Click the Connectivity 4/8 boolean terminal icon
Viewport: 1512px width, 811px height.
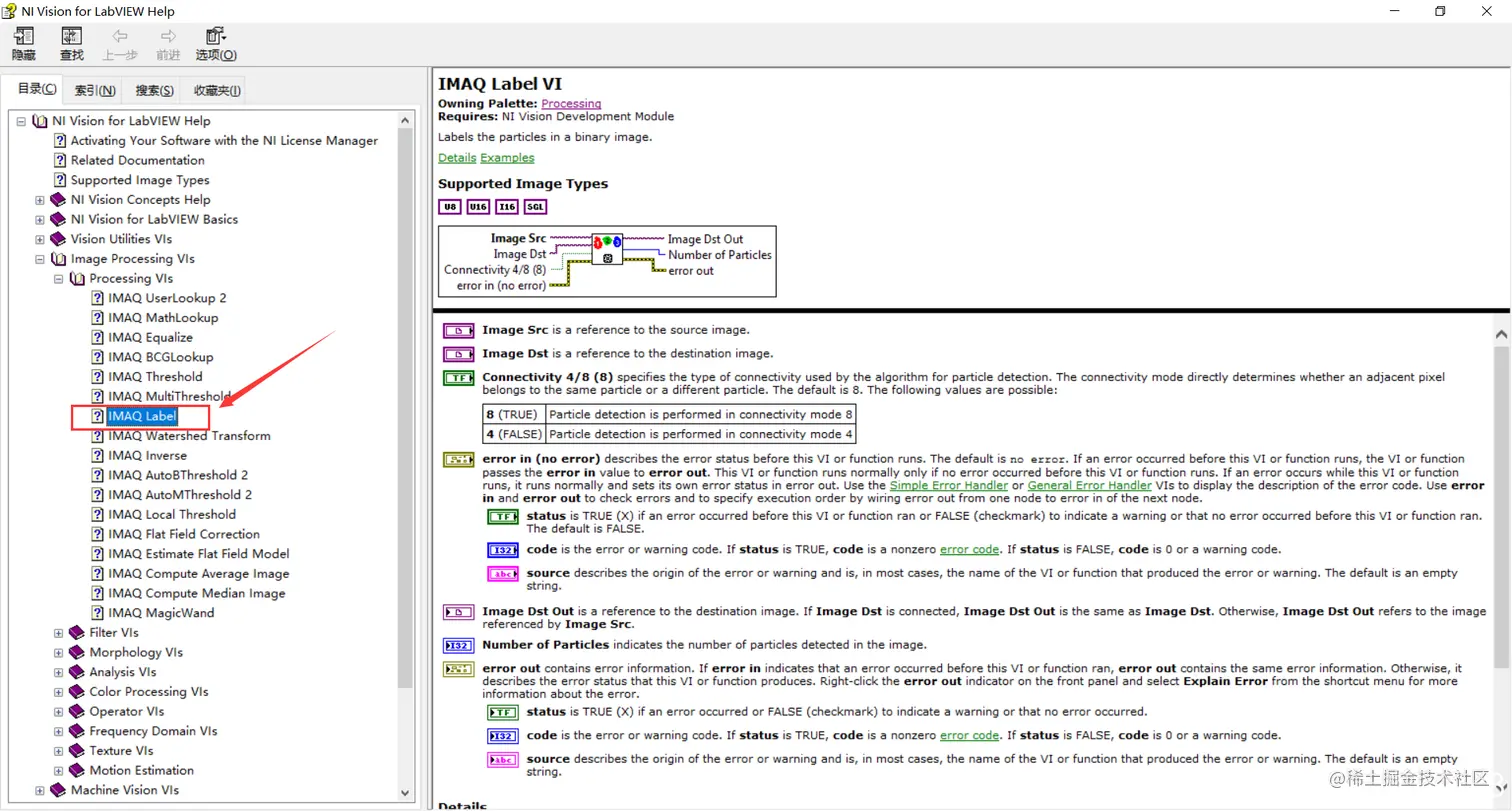click(x=458, y=378)
